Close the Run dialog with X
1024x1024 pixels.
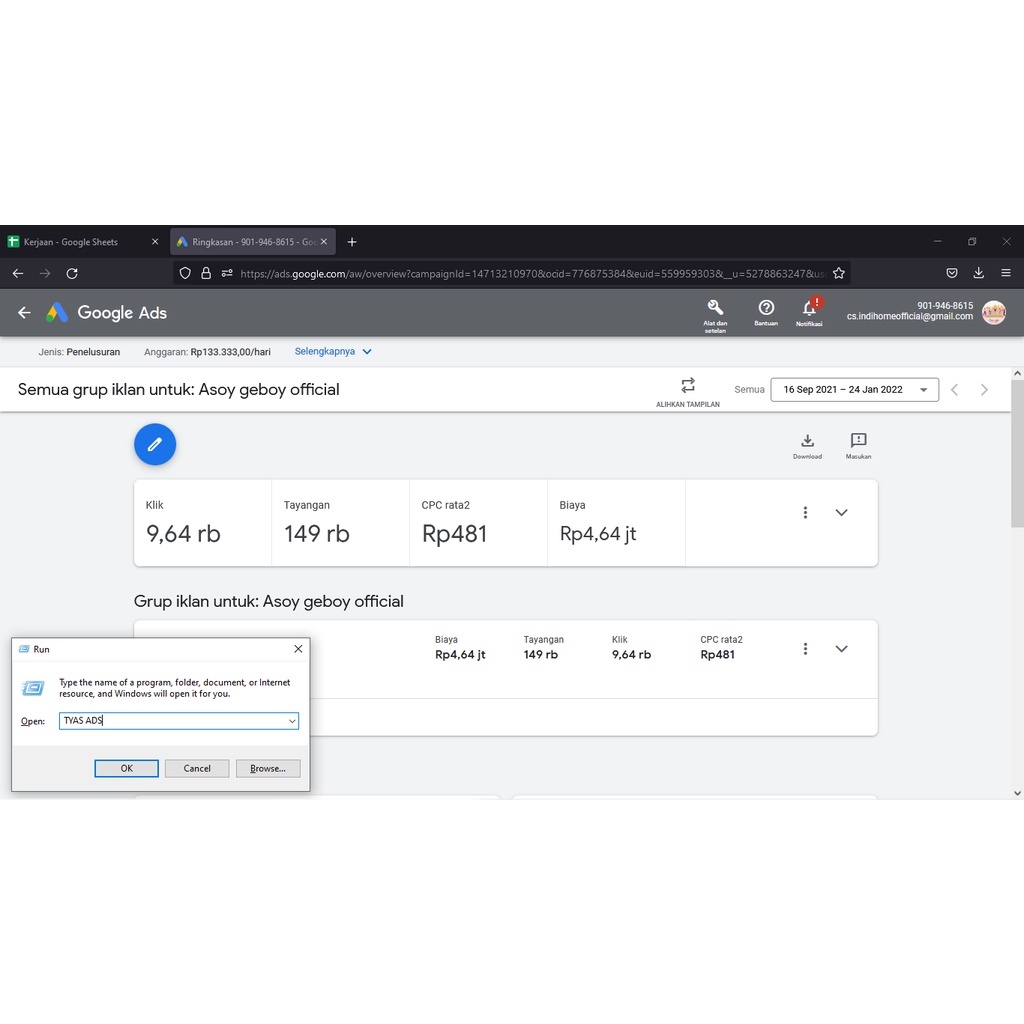point(298,649)
